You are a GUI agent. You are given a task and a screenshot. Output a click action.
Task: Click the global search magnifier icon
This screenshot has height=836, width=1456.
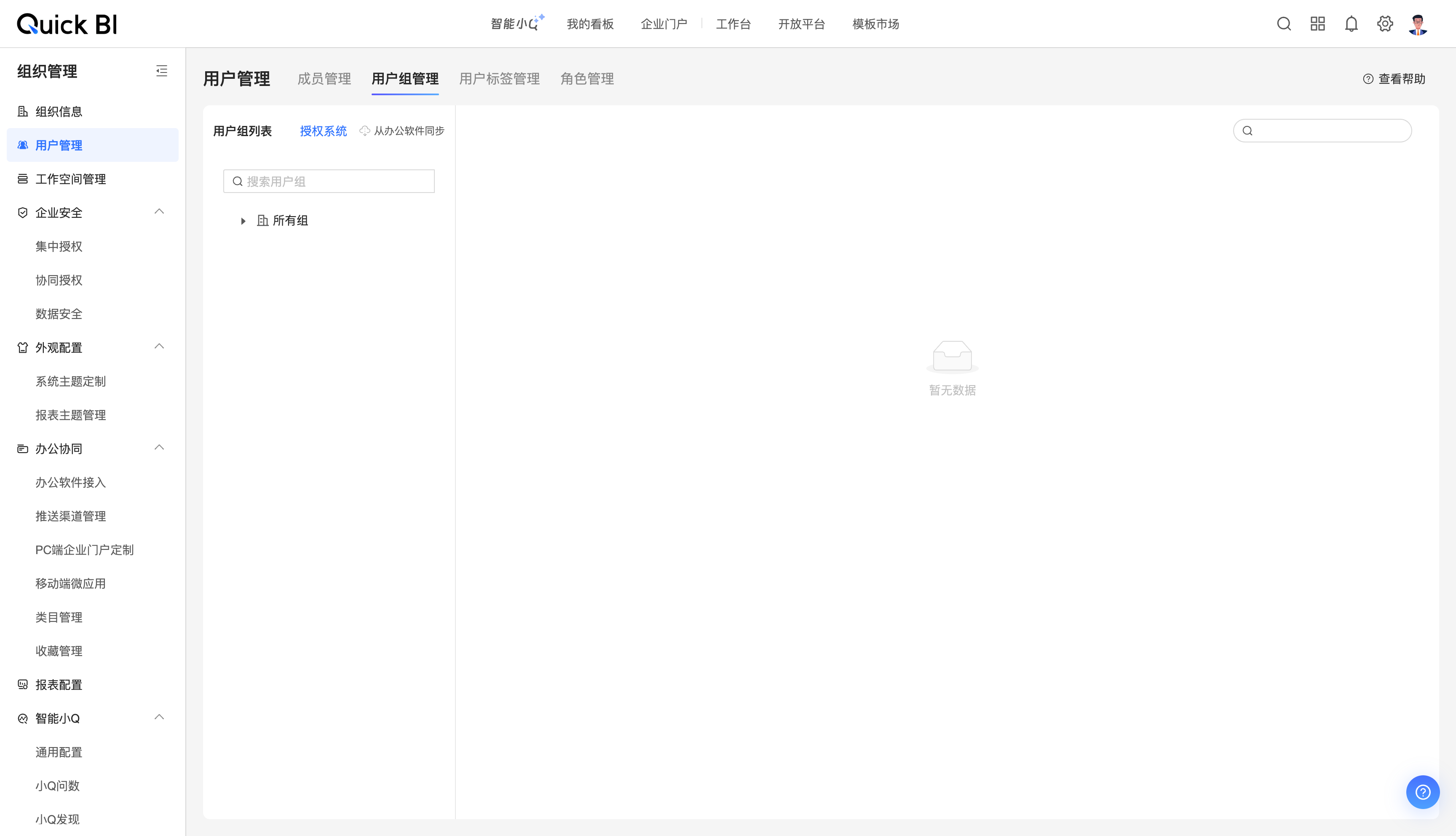[x=1284, y=24]
